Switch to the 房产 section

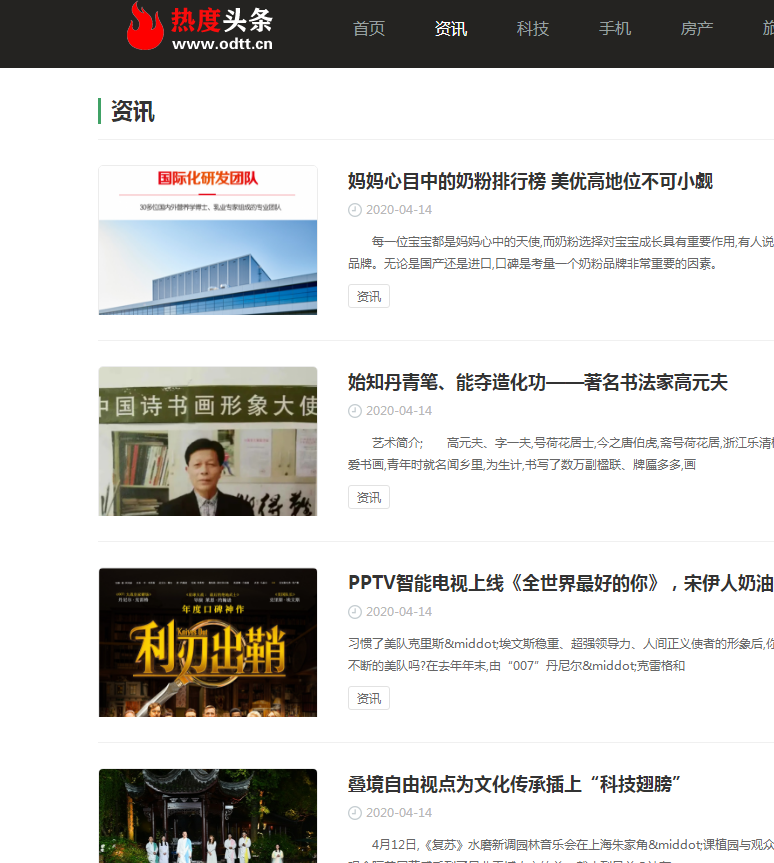697,29
